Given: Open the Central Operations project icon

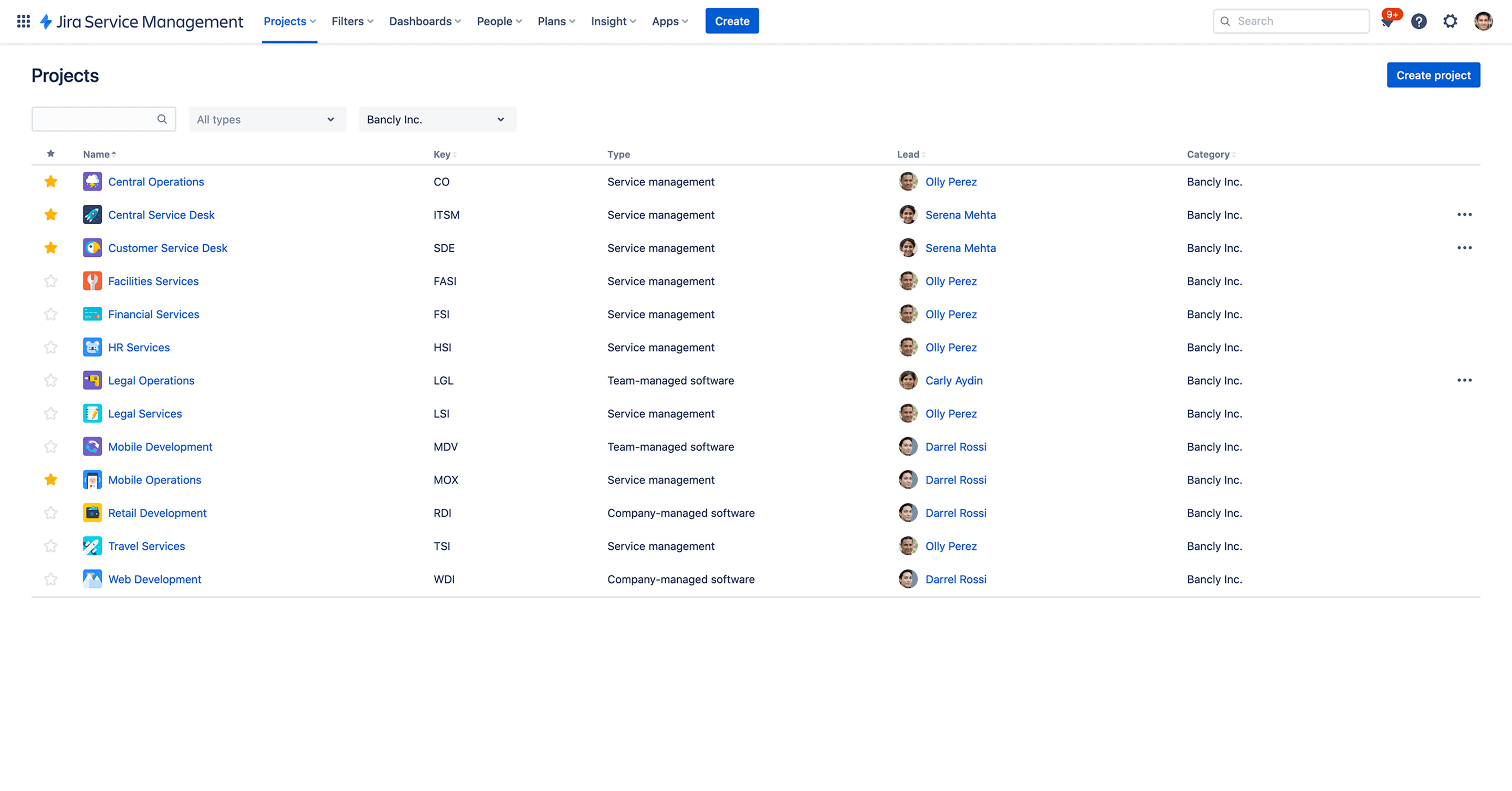Looking at the screenshot, I should 92,181.
